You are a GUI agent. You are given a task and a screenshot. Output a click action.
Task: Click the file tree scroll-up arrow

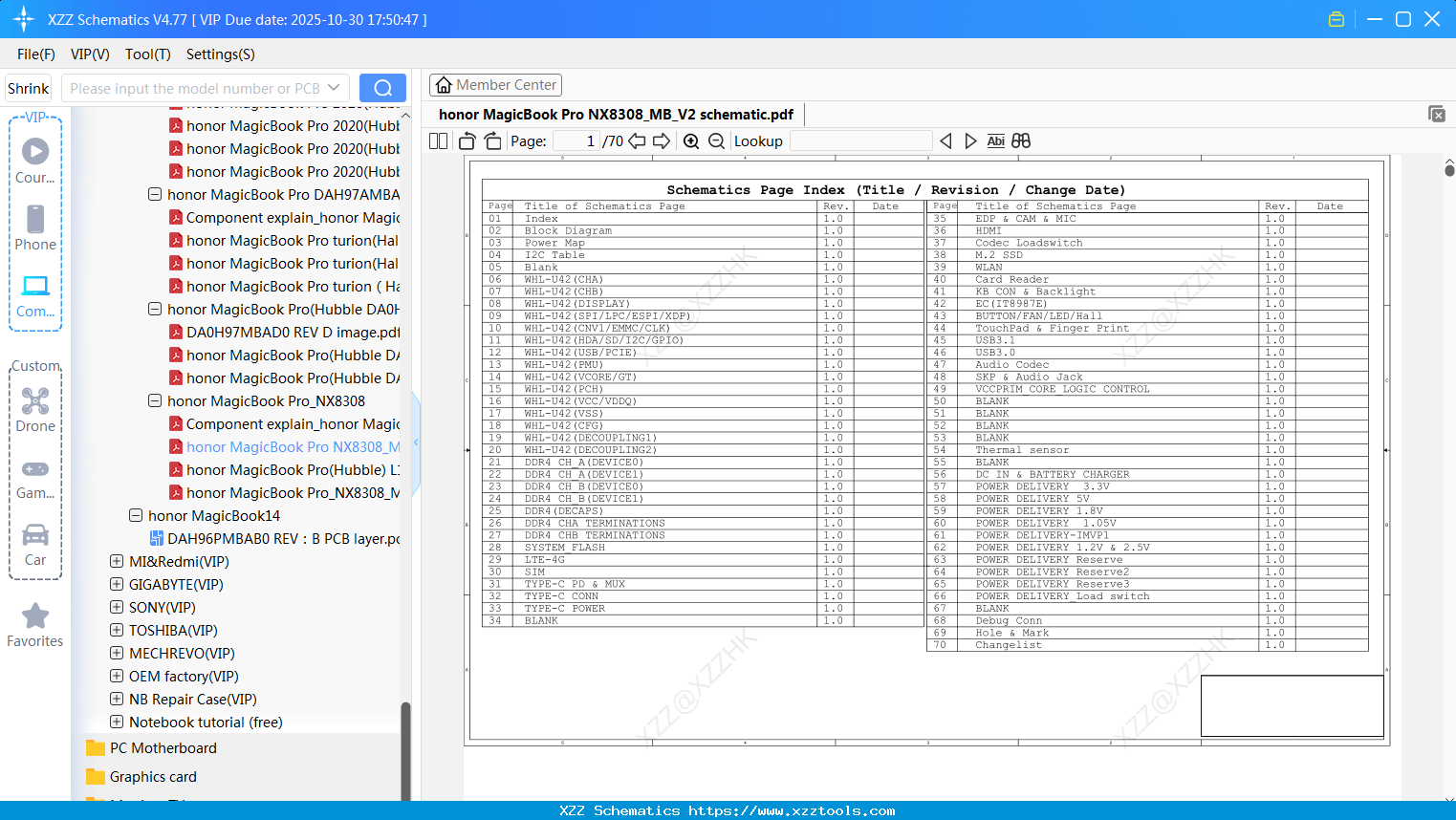coord(405,116)
